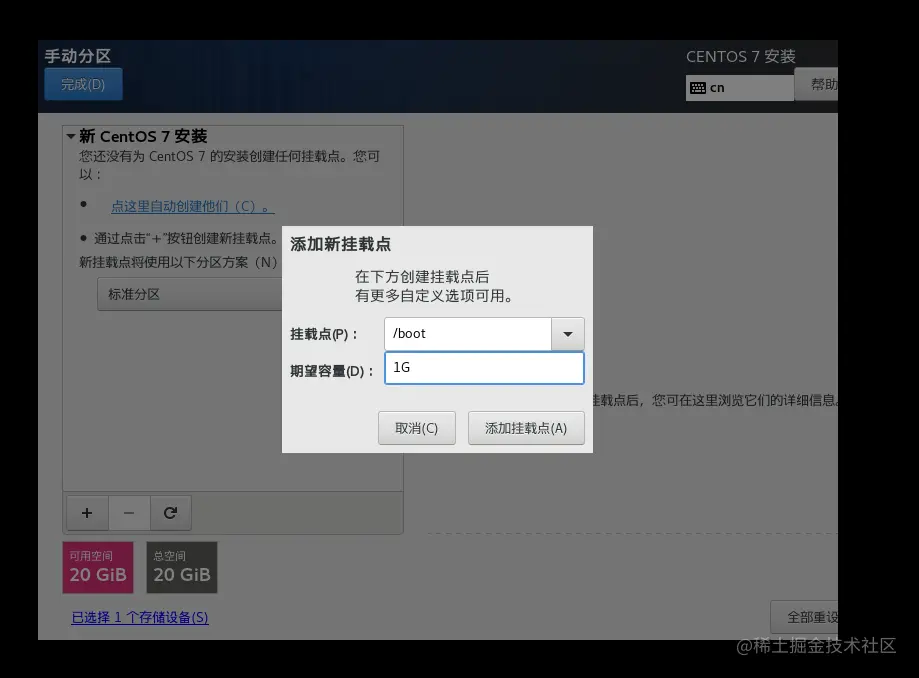Click the 帮助 button
919x678 pixels.
pyautogui.click(x=816, y=84)
